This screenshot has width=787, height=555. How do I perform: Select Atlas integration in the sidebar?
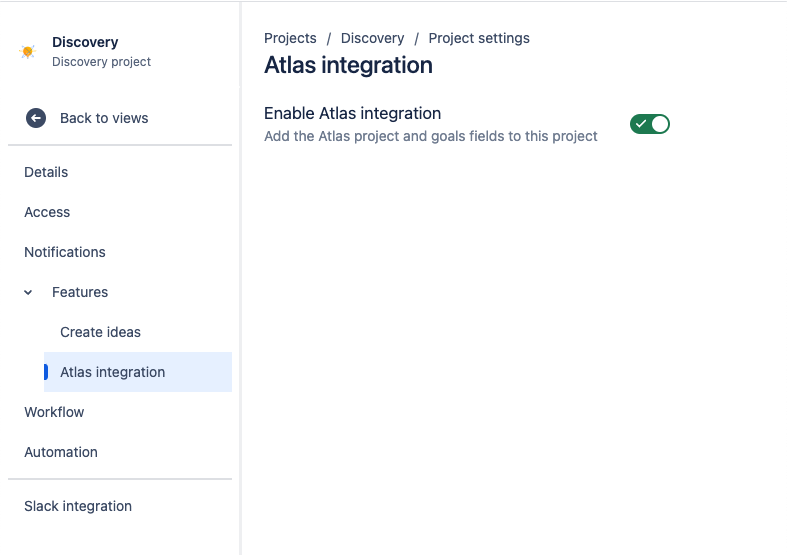pos(112,372)
